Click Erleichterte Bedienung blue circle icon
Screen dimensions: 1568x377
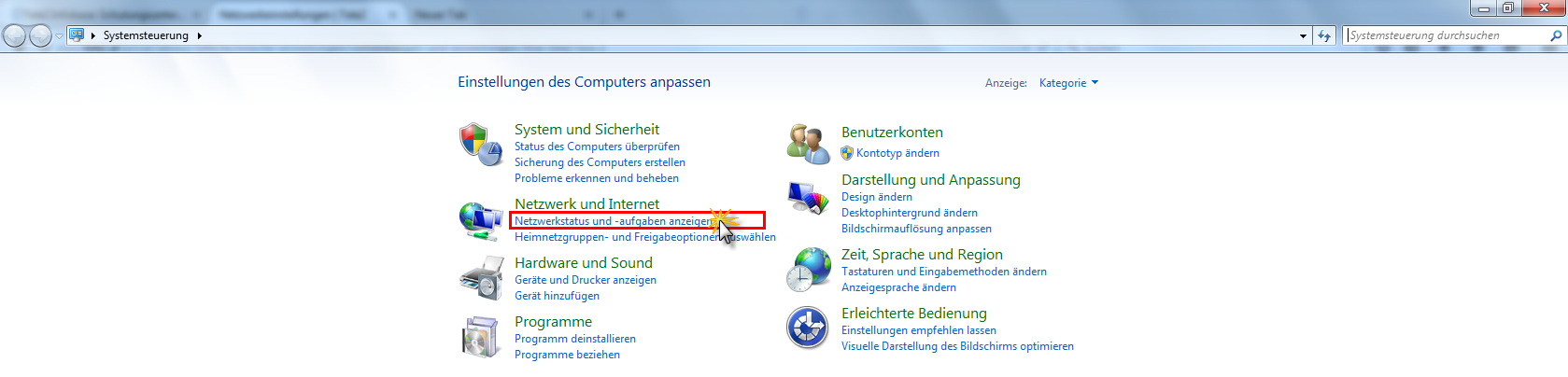pos(808,328)
